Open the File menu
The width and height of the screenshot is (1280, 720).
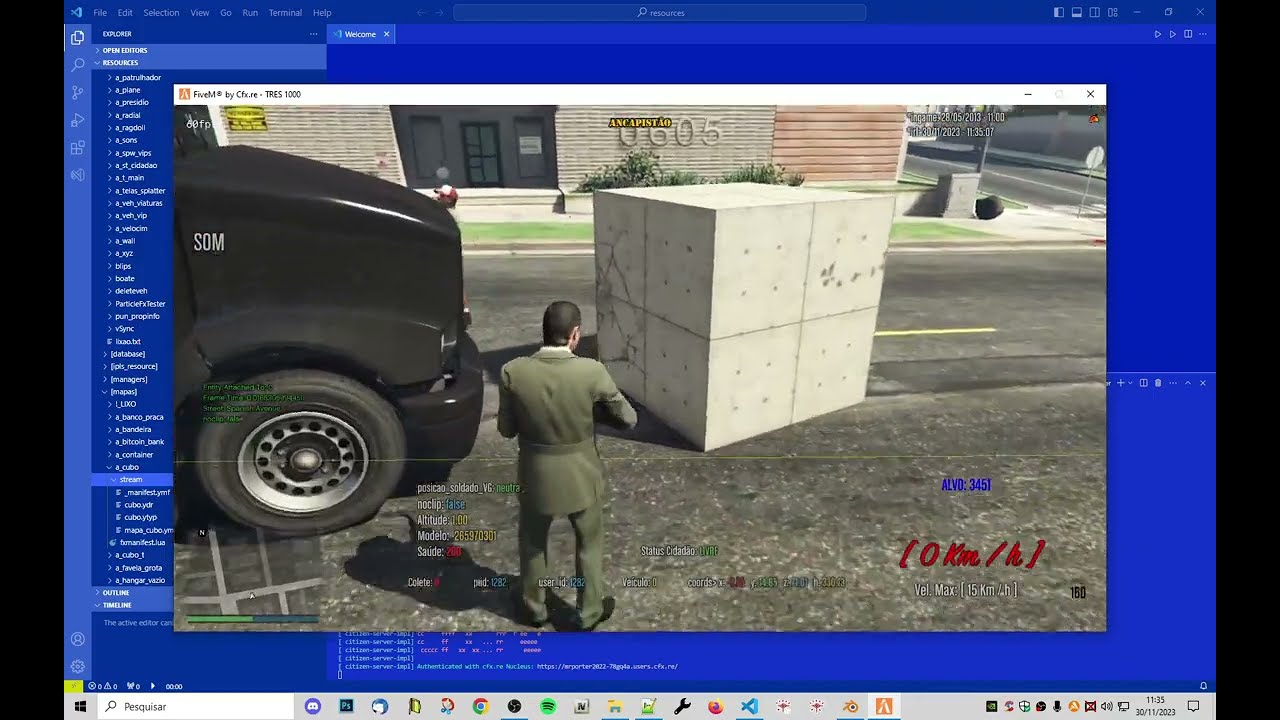click(x=100, y=12)
